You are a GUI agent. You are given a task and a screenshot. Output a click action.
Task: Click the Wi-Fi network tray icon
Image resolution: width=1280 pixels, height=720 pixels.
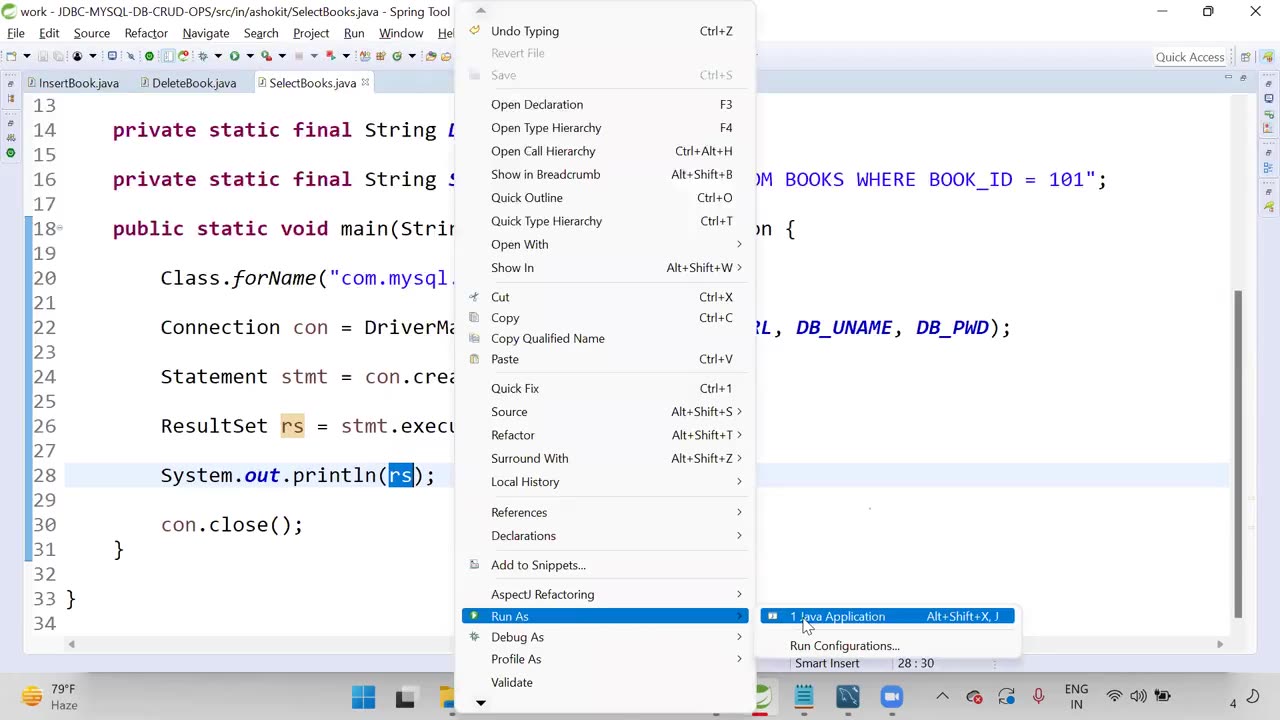click(x=1114, y=696)
